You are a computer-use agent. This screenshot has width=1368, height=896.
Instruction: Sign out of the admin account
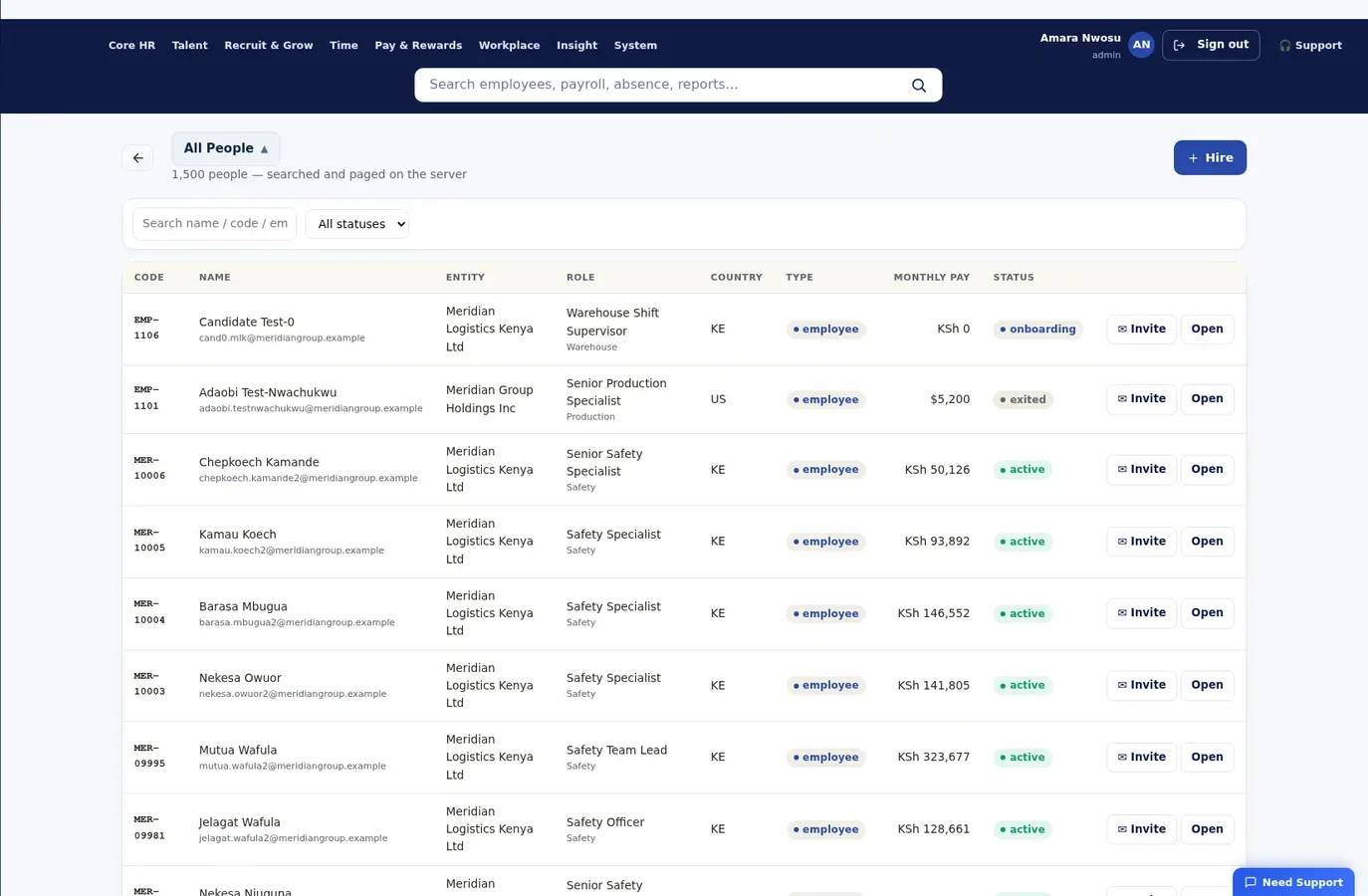[x=1211, y=45]
